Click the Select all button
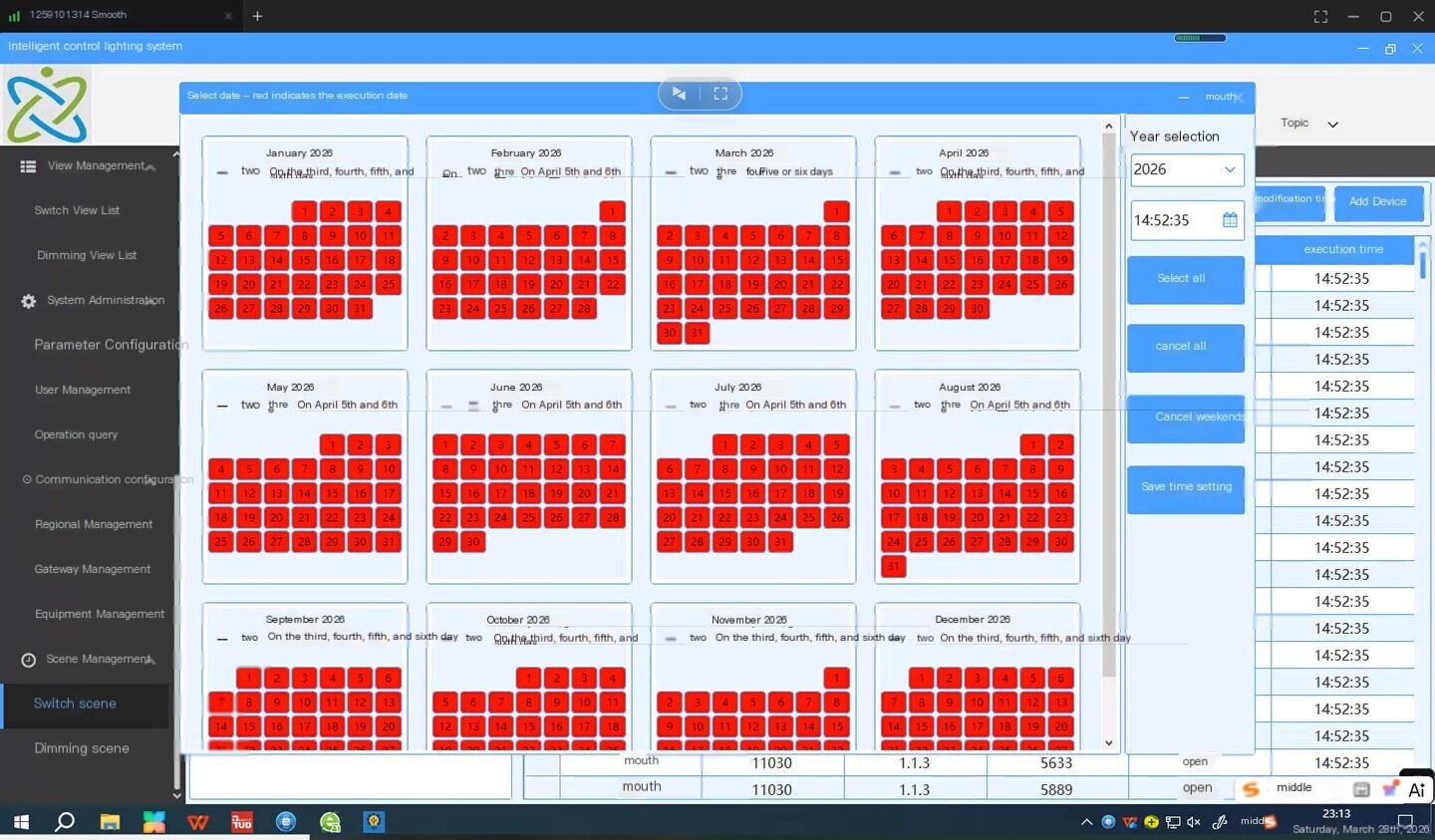This screenshot has width=1435, height=840. point(1186,280)
